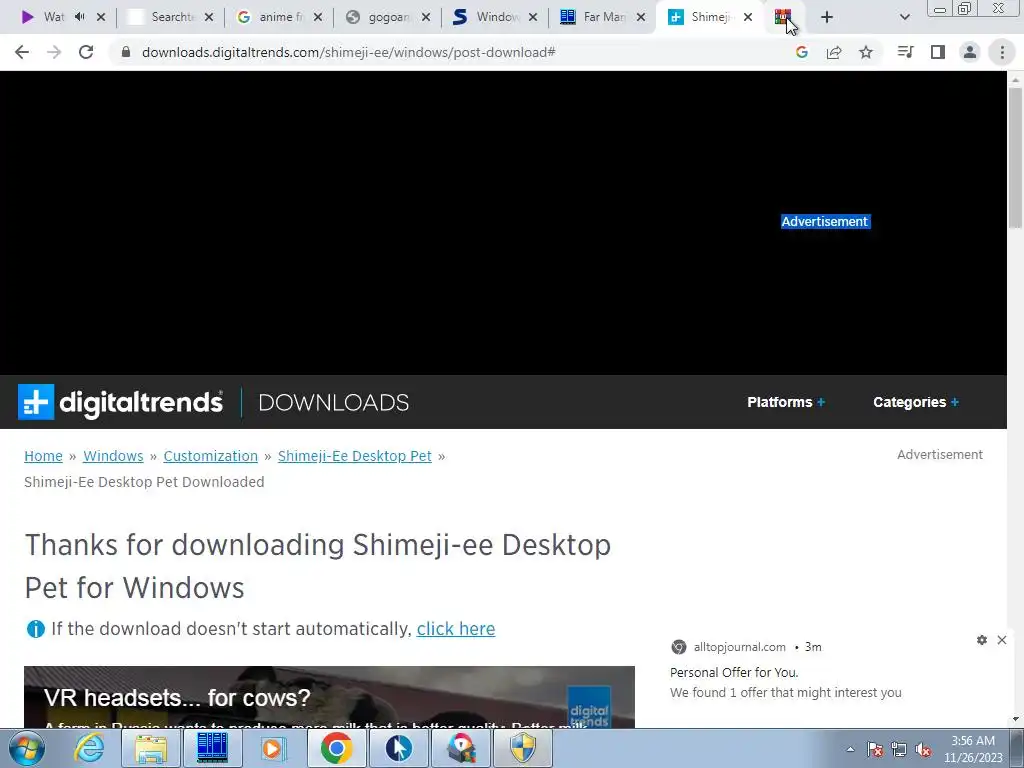
Task: Click the address bar URL
Action: (x=349, y=52)
